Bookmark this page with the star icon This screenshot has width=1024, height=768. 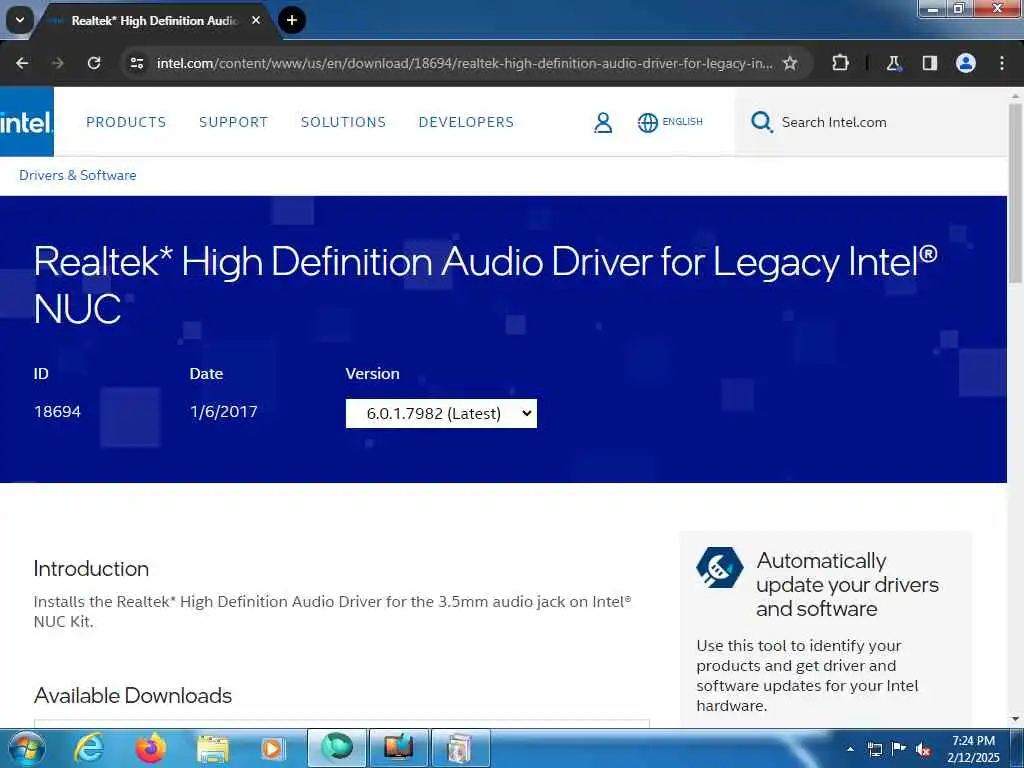coord(790,63)
